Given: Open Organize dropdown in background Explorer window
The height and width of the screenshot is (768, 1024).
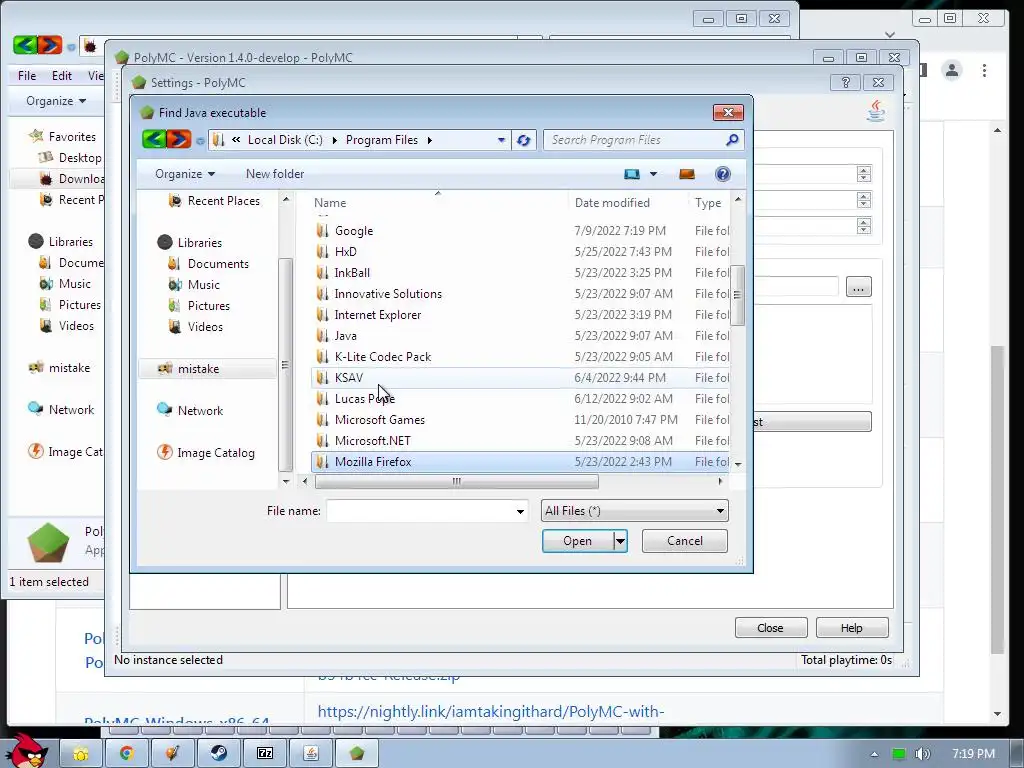Looking at the screenshot, I should click(x=56, y=101).
